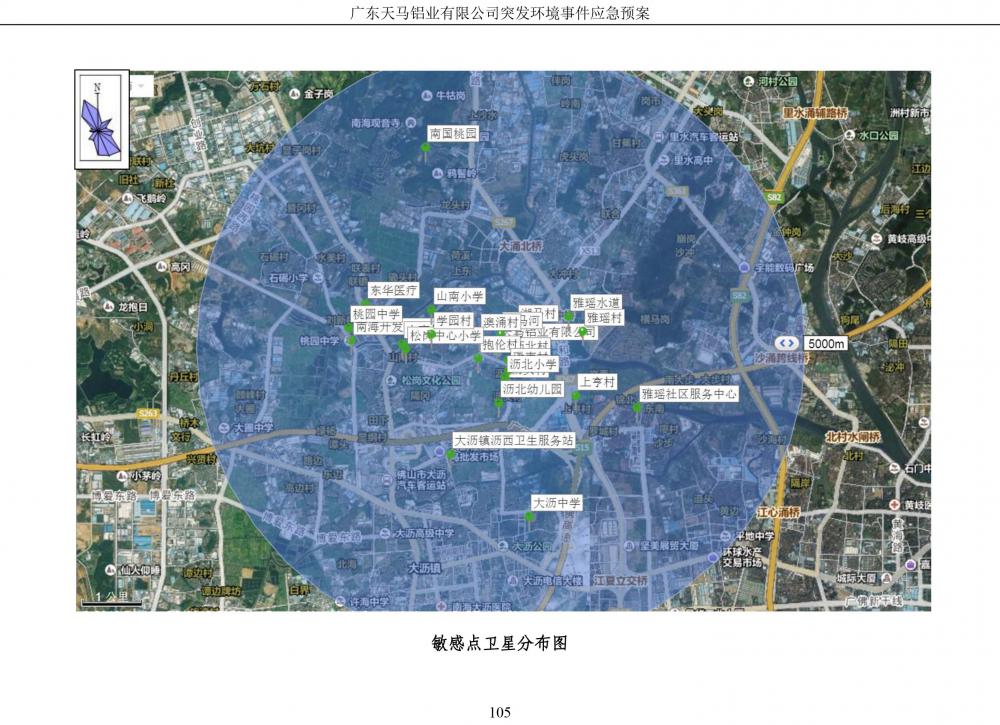Click the wind rose compass diagram
Image resolution: width=1000 pixels, height=725 pixels.
(x=102, y=120)
